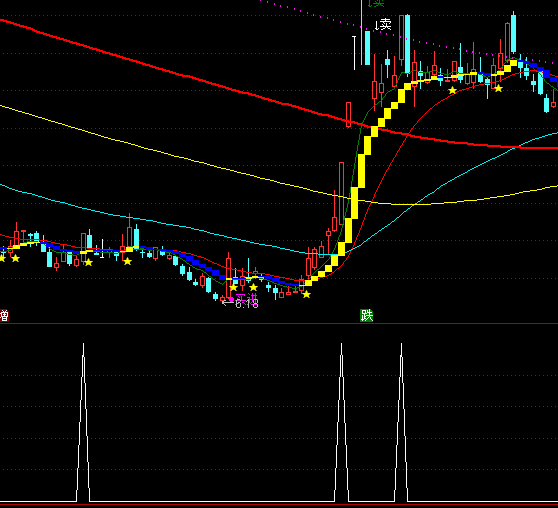Click the green 跌 signal badge
The height and width of the screenshot is (508, 558).
pos(367,315)
